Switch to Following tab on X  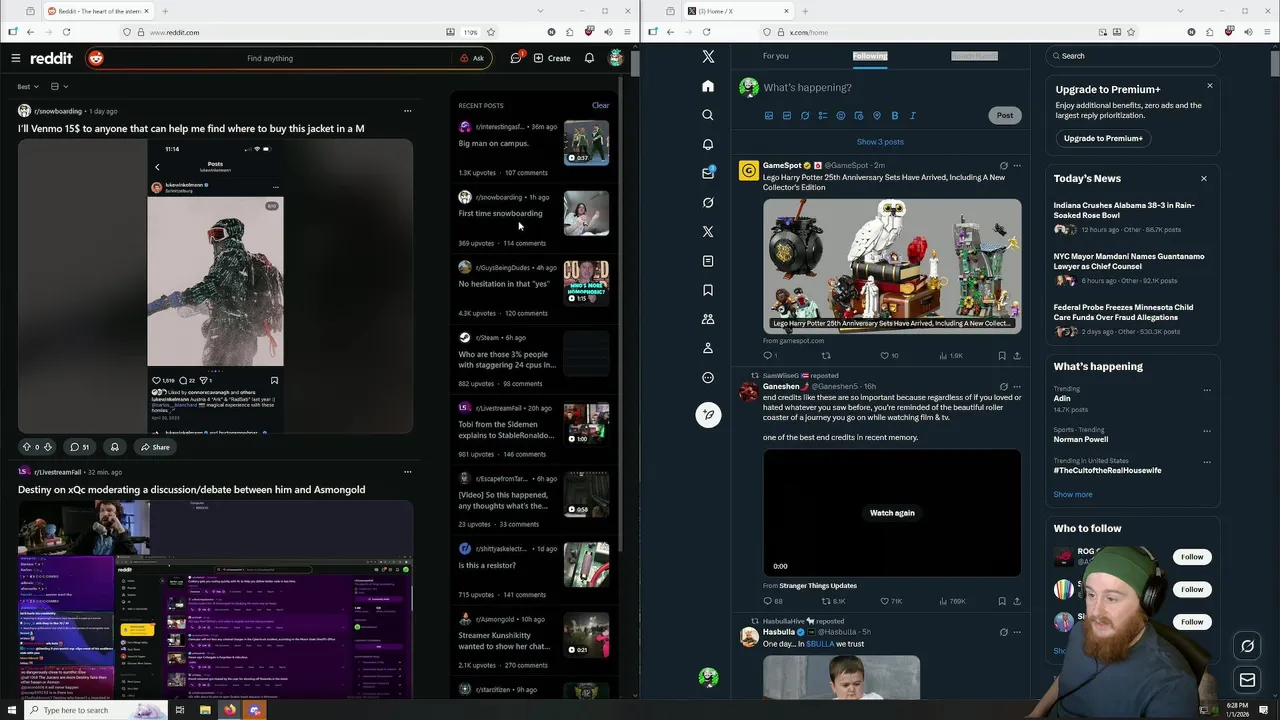click(870, 56)
